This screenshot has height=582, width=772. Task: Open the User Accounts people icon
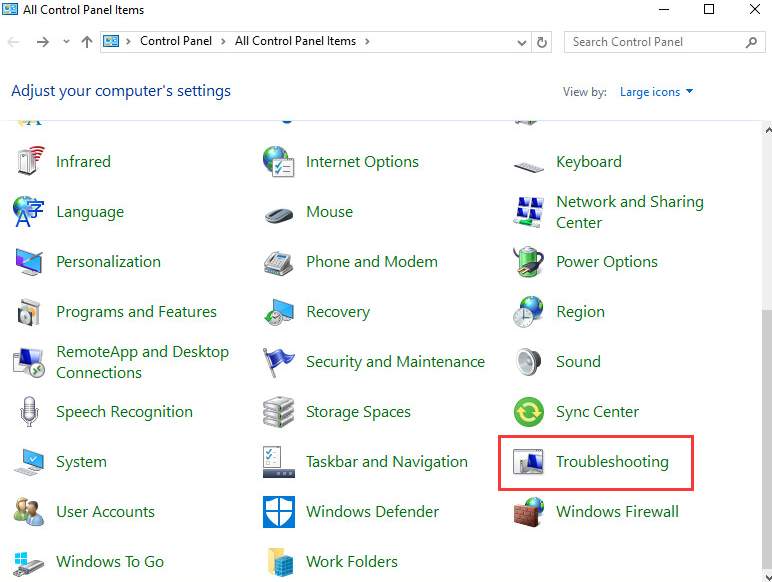pos(29,512)
